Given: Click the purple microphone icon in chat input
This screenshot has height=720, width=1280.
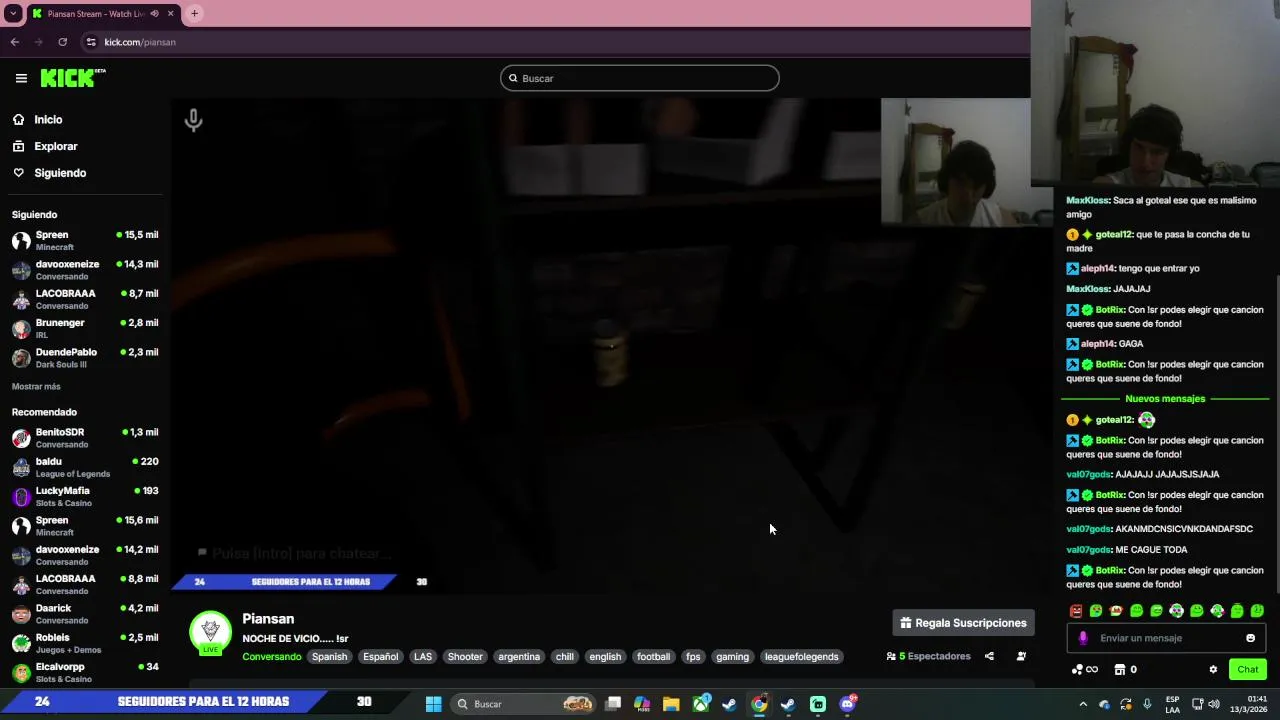Looking at the screenshot, I should tap(1083, 638).
